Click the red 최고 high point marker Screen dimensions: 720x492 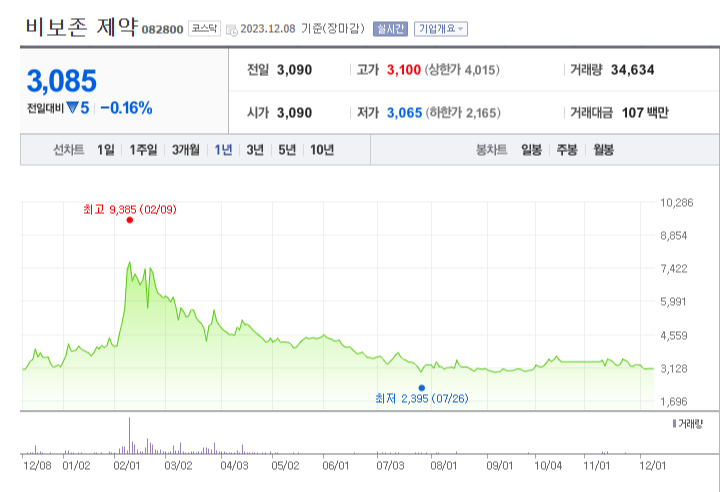(x=130, y=220)
